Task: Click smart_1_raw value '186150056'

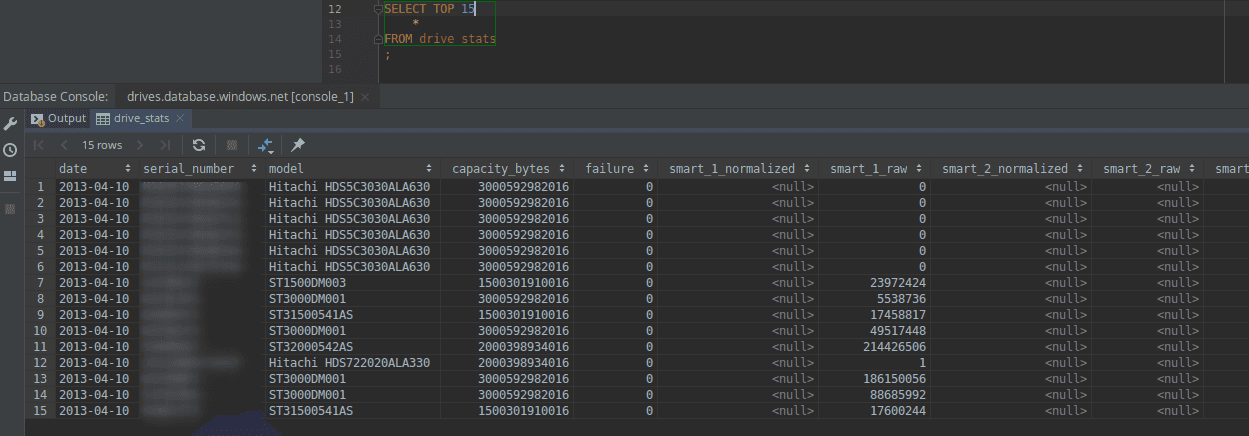Action: [x=893, y=379]
